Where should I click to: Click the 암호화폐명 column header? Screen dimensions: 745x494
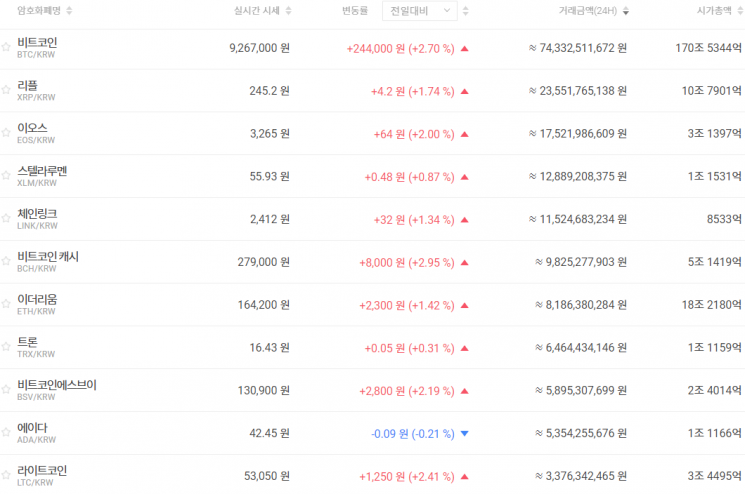point(39,10)
